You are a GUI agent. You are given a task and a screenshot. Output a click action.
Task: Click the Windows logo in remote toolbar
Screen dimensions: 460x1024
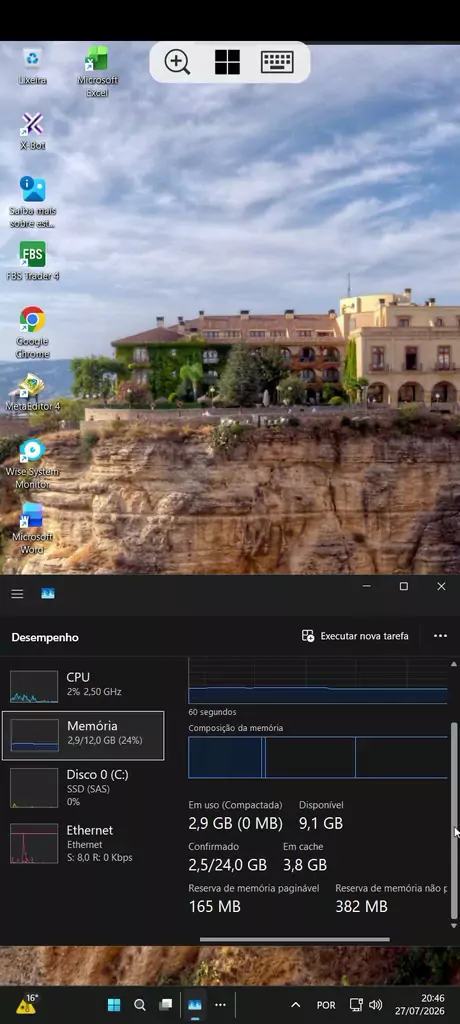pyautogui.click(x=227, y=62)
